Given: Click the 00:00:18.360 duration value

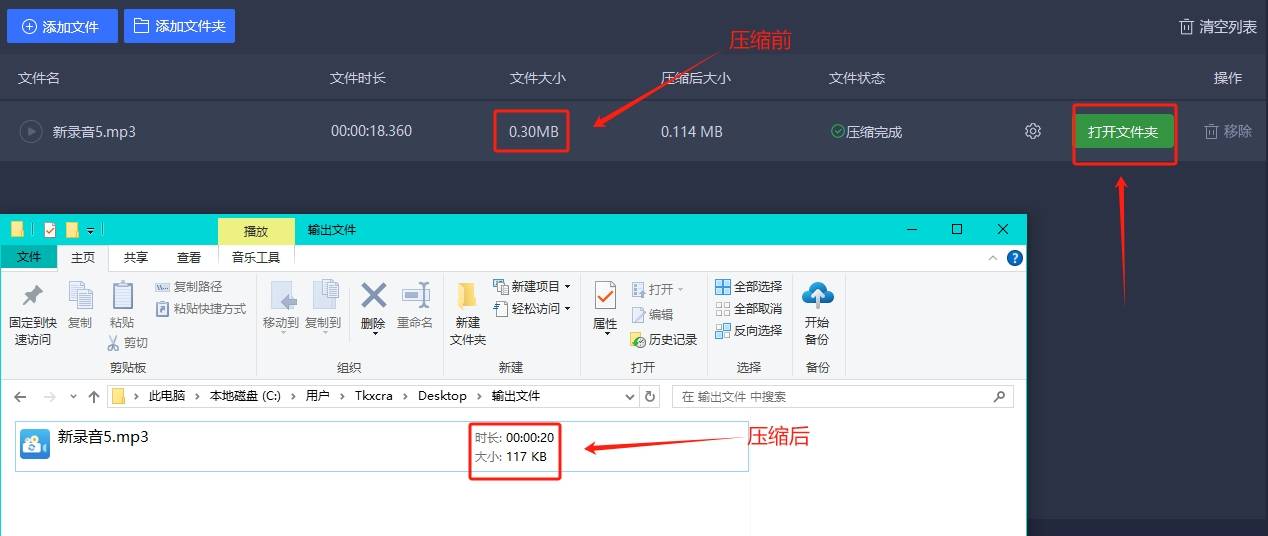Looking at the screenshot, I should 371,131.
